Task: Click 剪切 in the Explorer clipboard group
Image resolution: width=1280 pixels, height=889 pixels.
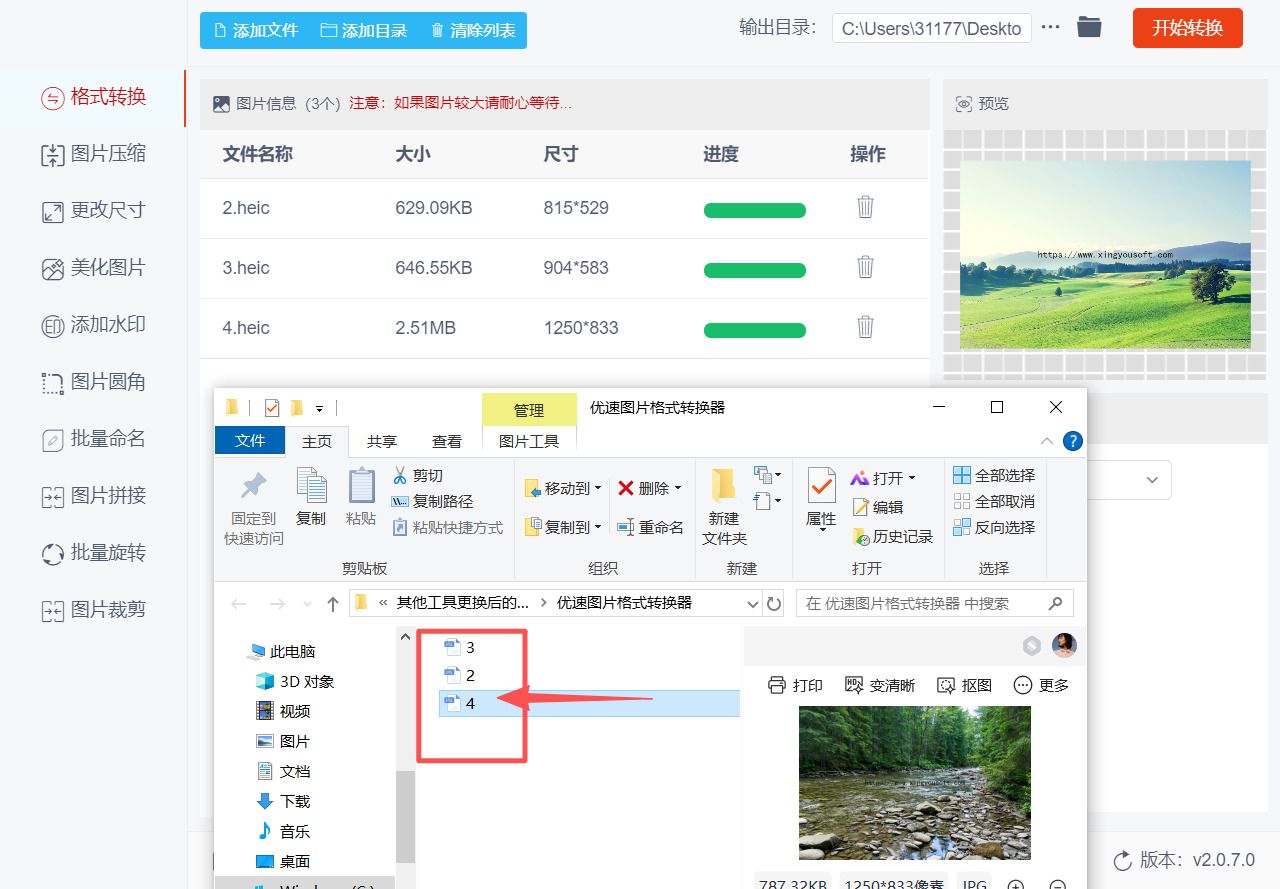Action: tap(417, 475)
